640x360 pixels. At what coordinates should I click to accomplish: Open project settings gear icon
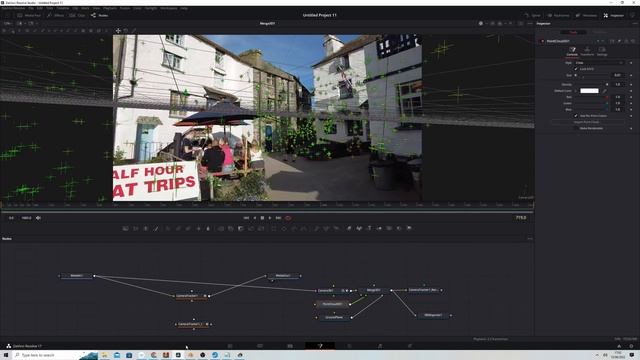(631, 346)
